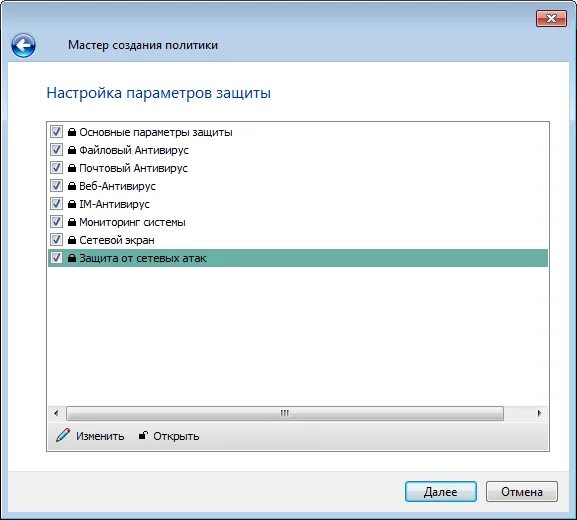Click the lock icon beside Сетевой экран
577x520 pixels.
(72, 240)
